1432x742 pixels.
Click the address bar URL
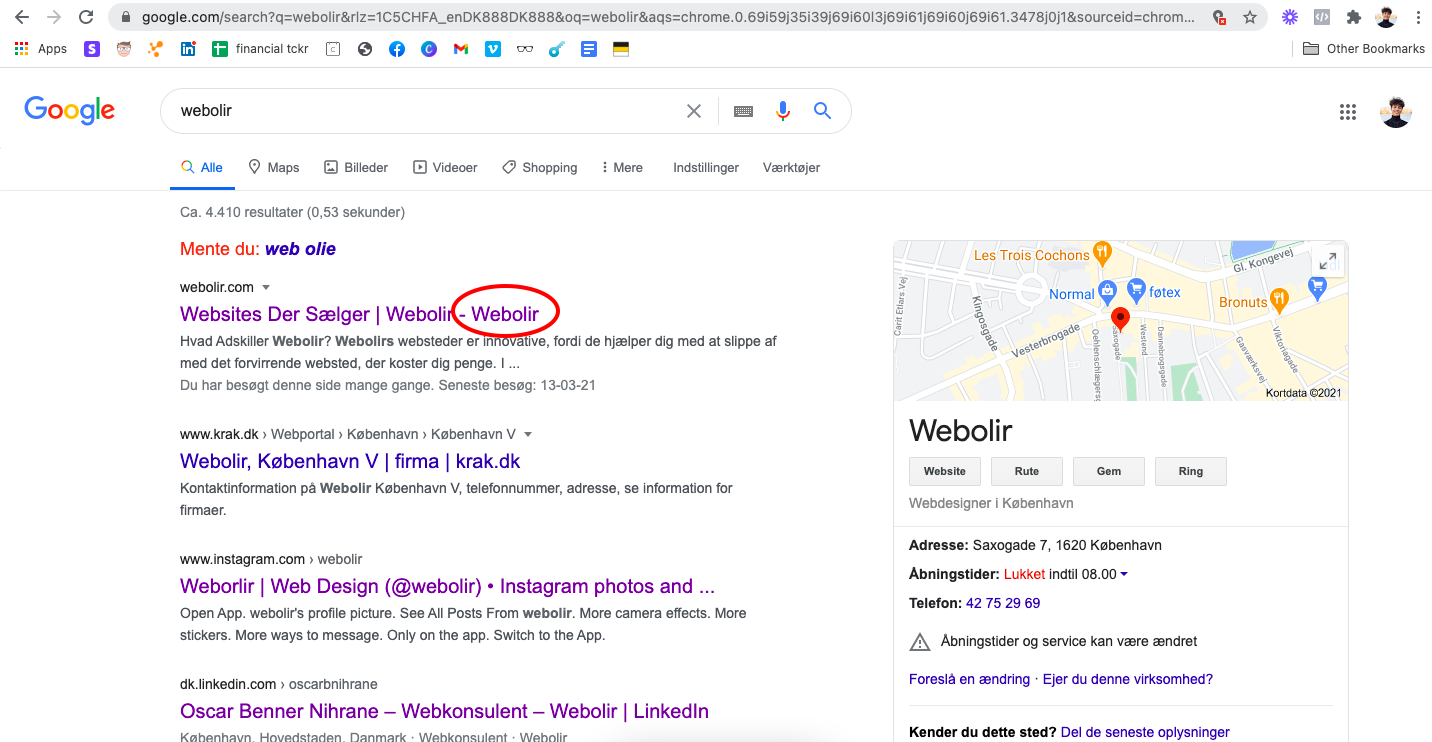click(668, 17)
